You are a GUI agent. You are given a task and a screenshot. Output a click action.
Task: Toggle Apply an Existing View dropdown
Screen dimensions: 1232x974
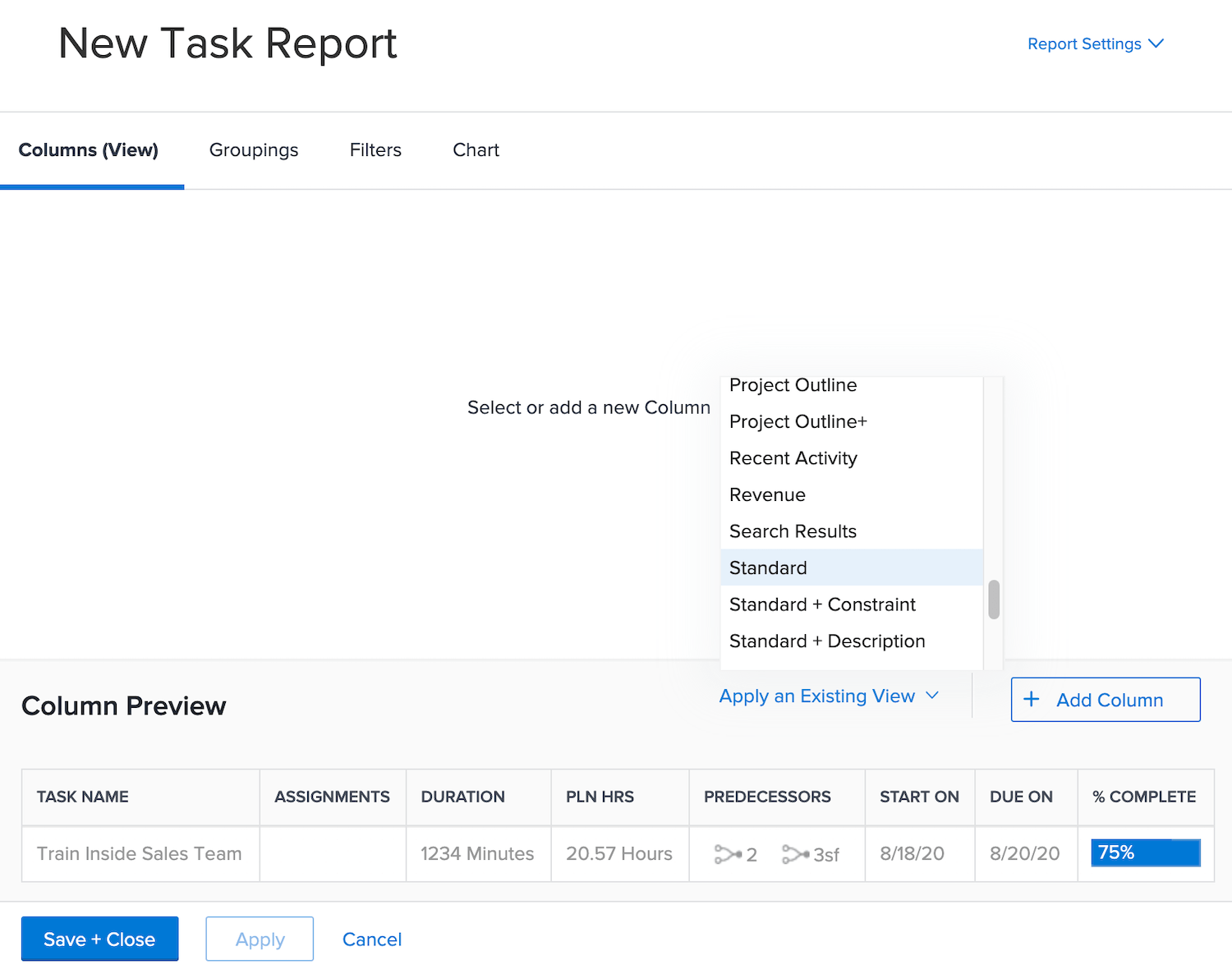point(829,696)
